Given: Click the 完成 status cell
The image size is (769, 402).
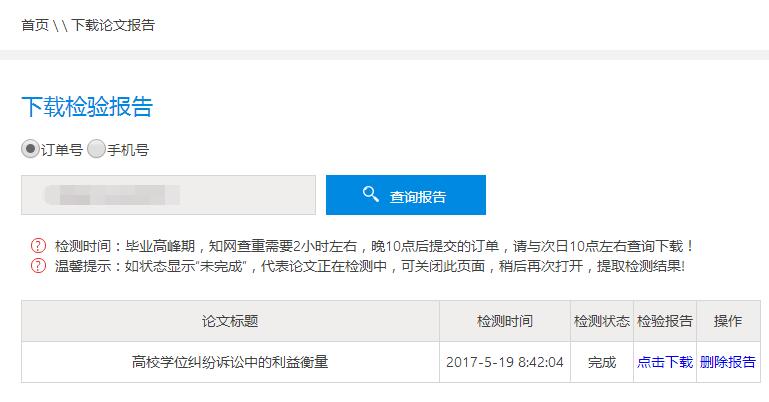Looking at the screenshot, I should click(602, 362).
